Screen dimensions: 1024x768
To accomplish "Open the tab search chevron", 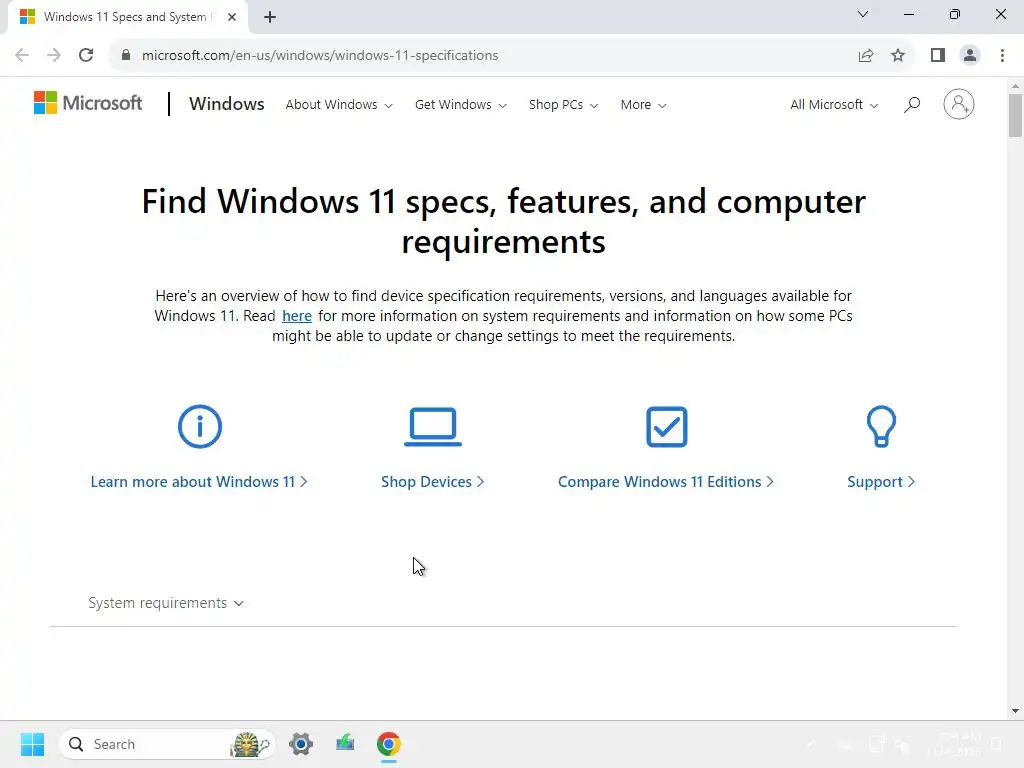I will pos(863,14).
